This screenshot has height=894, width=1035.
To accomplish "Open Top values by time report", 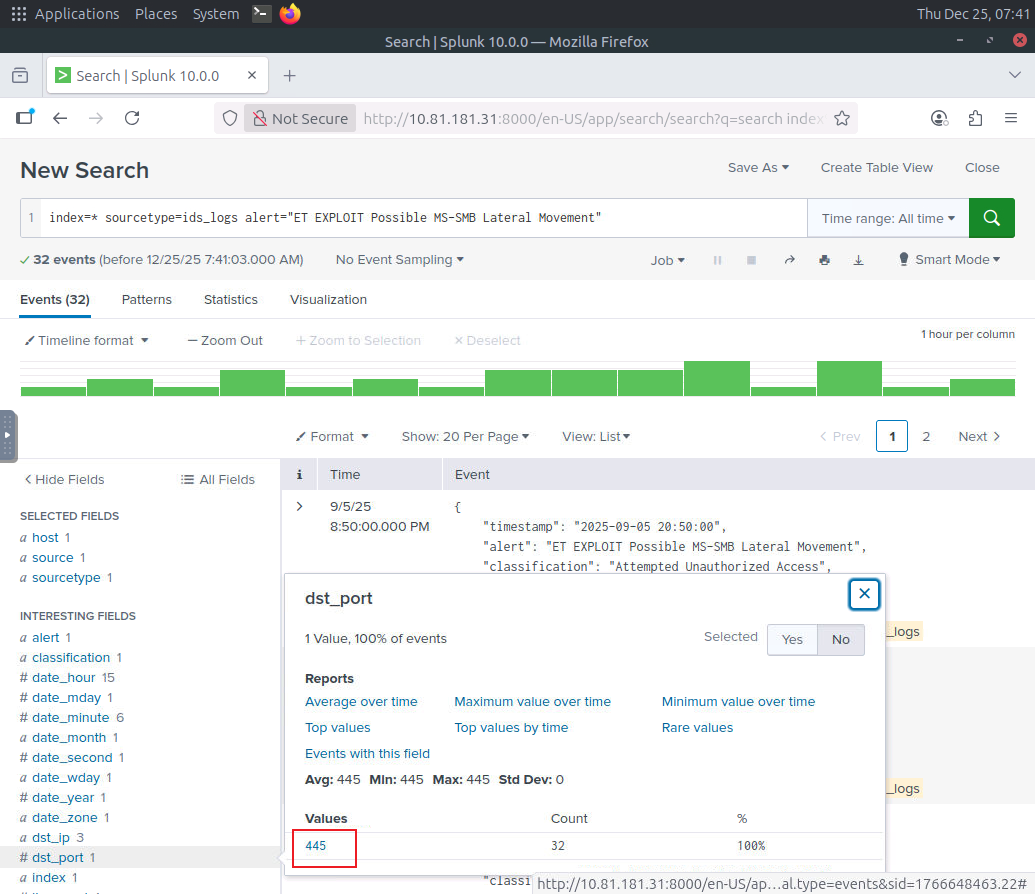I will coord(511,728).
